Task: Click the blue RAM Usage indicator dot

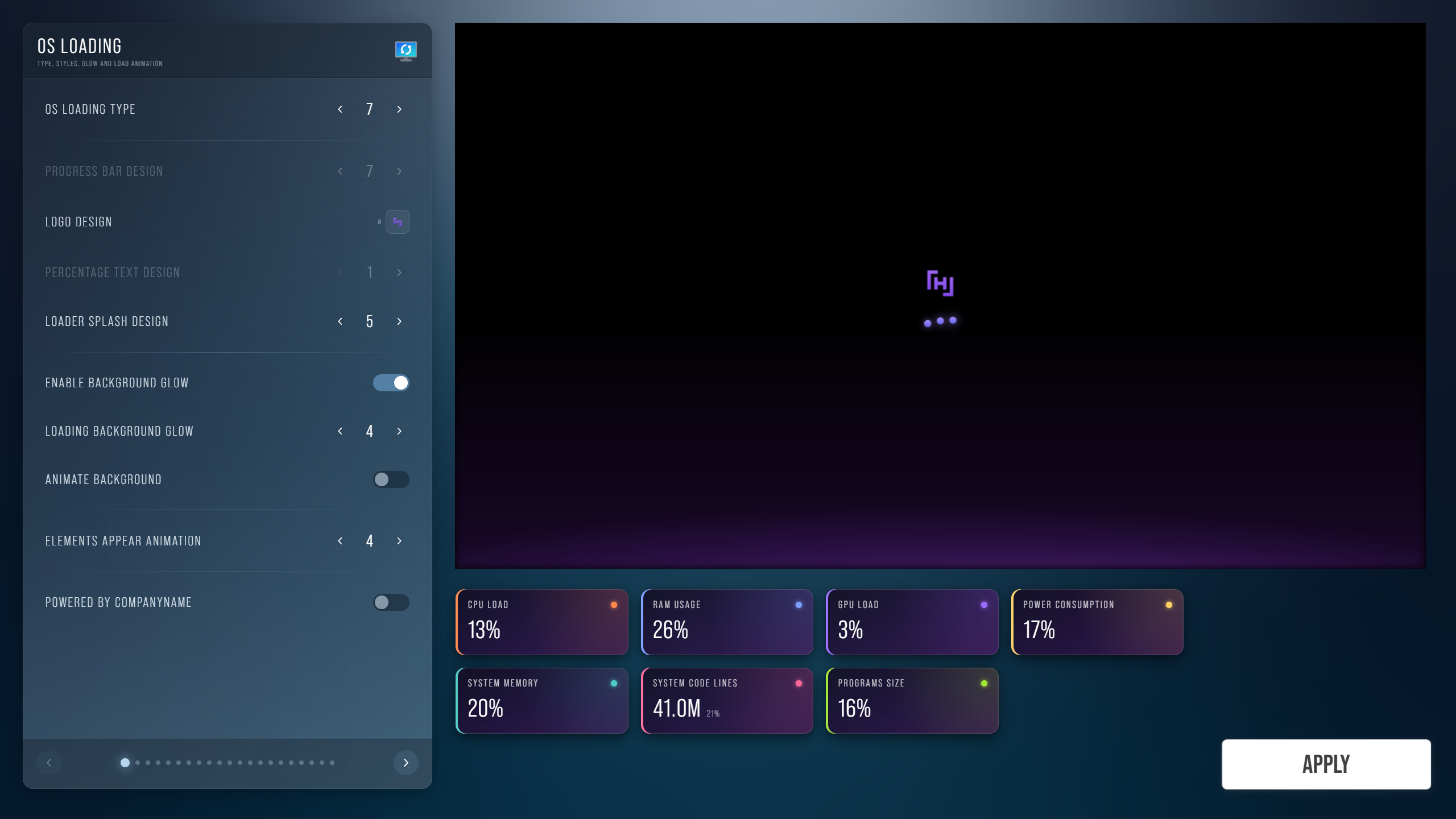Action: click(799, 605)
